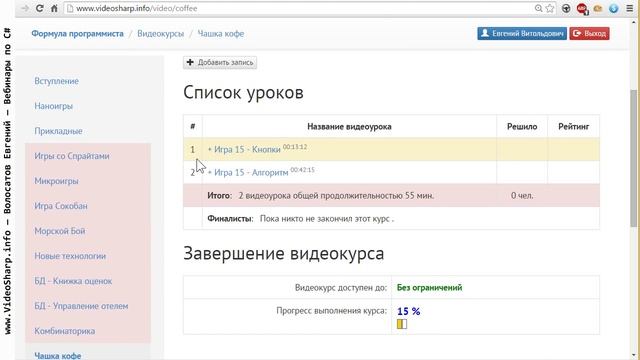The image size is (640, 360).
Task: Open lesson Игра 15 - Алгоритм
Action: click(x=251, y=173)
